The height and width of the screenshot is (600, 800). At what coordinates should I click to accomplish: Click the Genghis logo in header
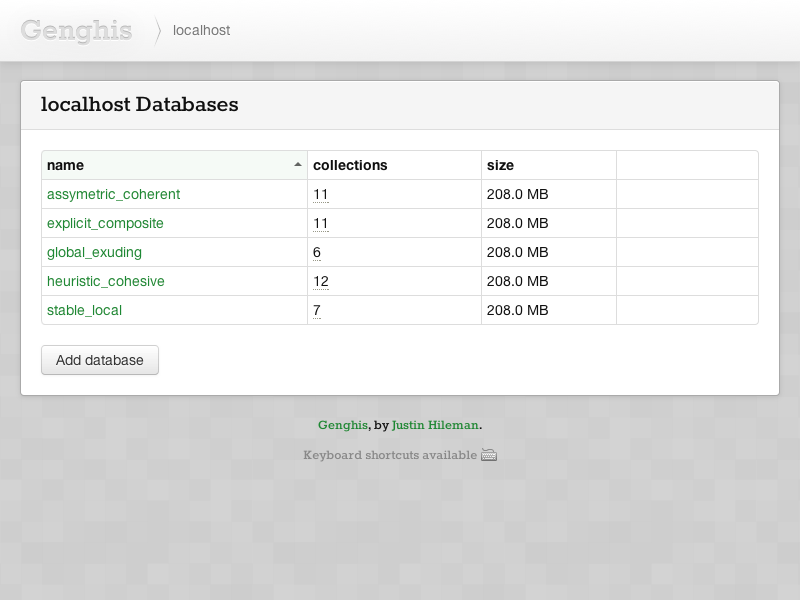click(76, 30)
